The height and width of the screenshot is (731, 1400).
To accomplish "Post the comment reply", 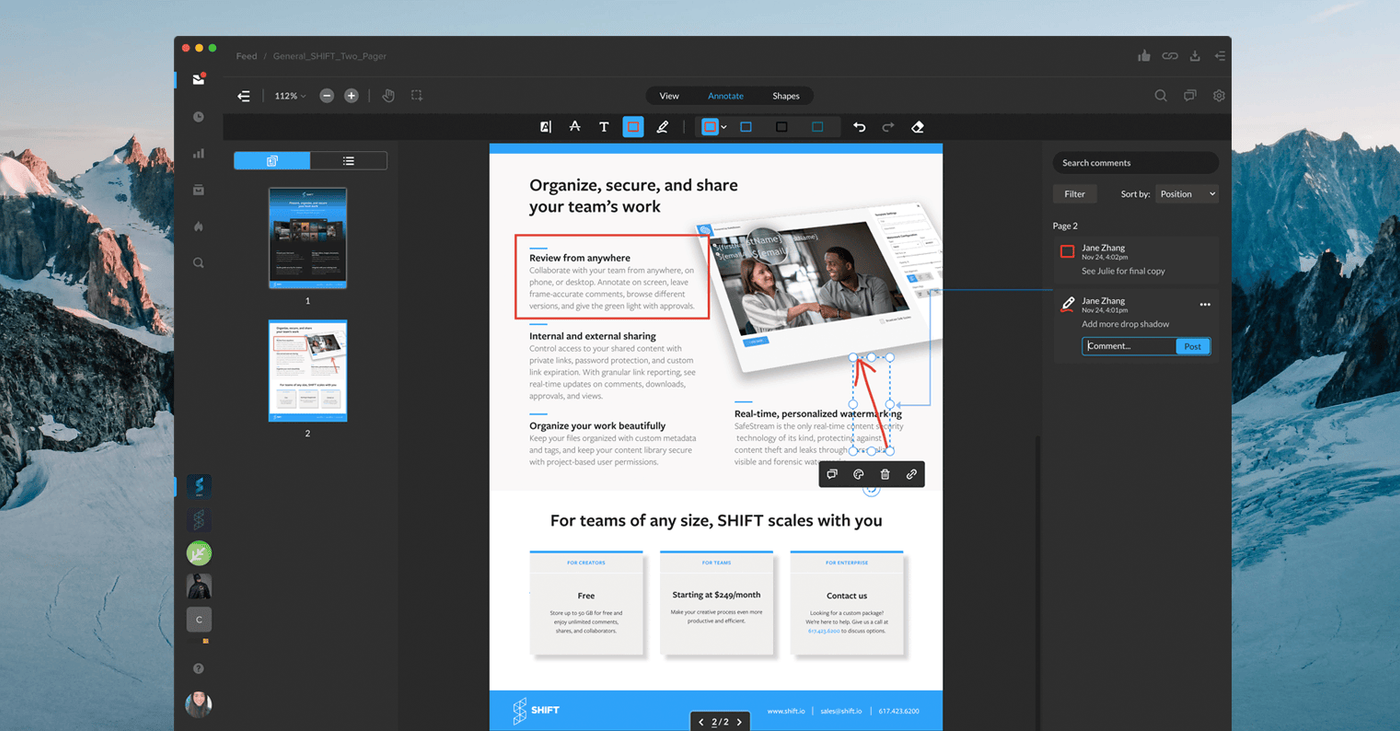I will click(x=1193, y=346).
